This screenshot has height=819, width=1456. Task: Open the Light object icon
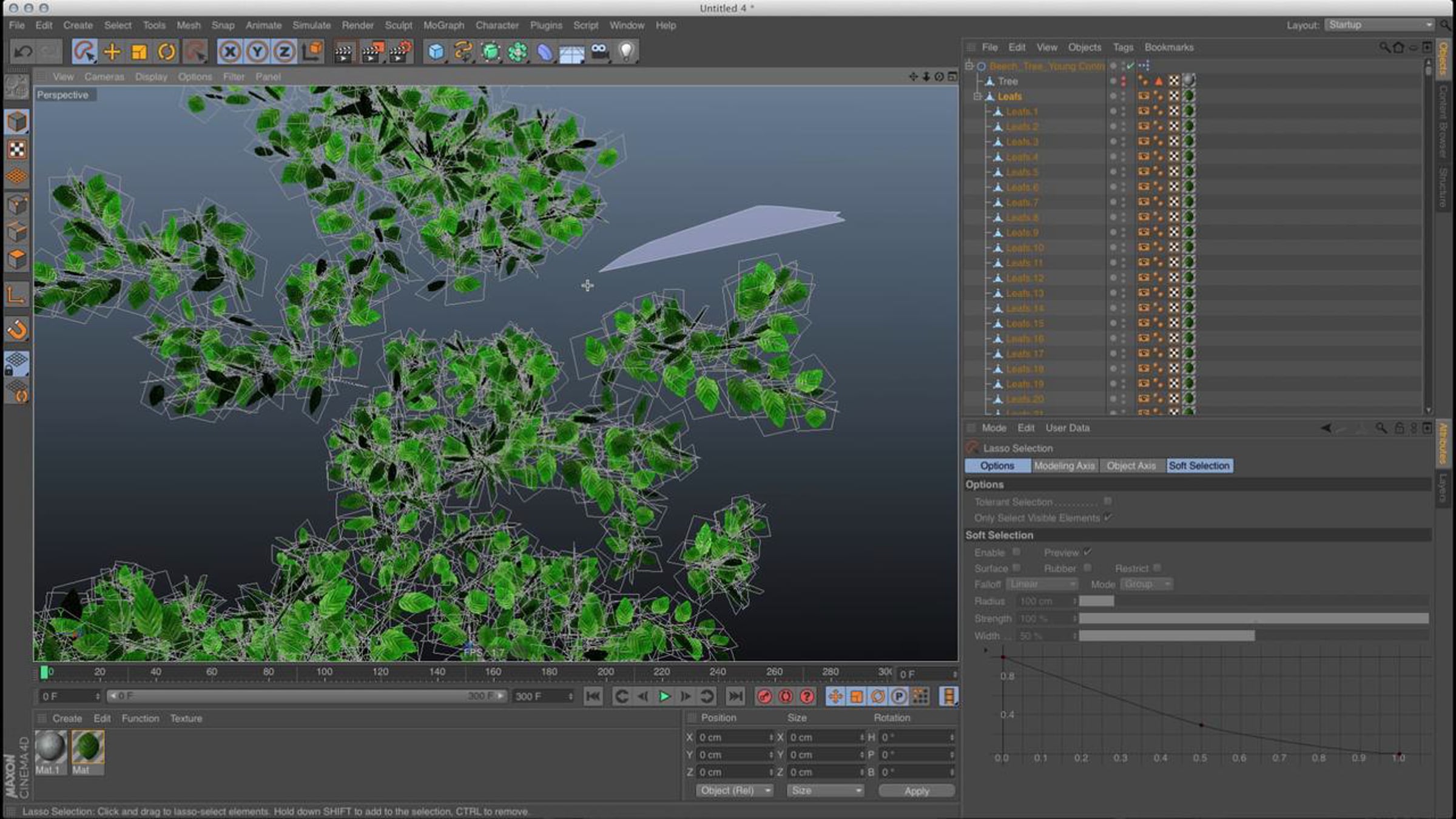pyautogui.click(x=626, y=52)
